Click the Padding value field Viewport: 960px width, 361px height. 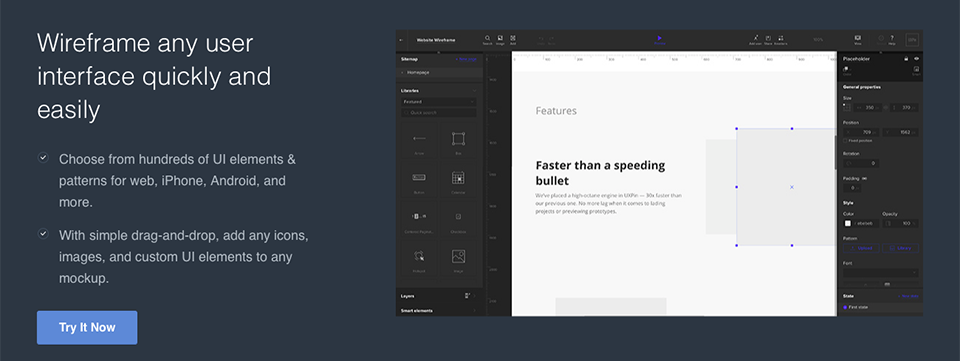pyautogui.click(x=852, y=188)
